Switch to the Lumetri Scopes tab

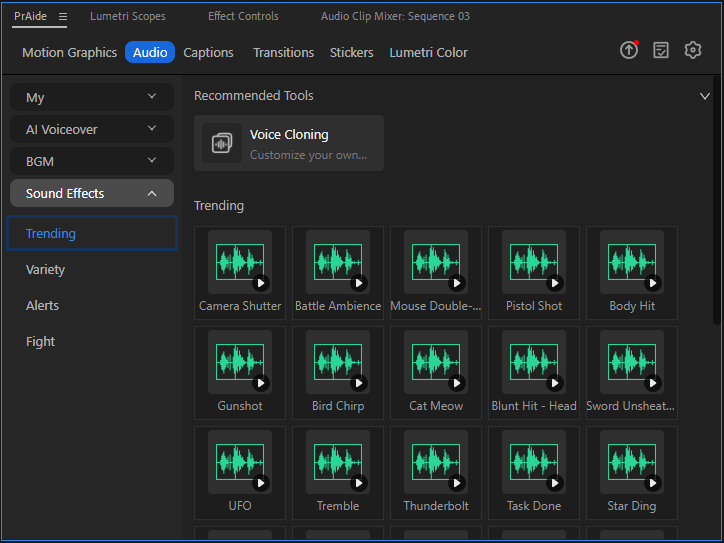click(x=128, y=16)
